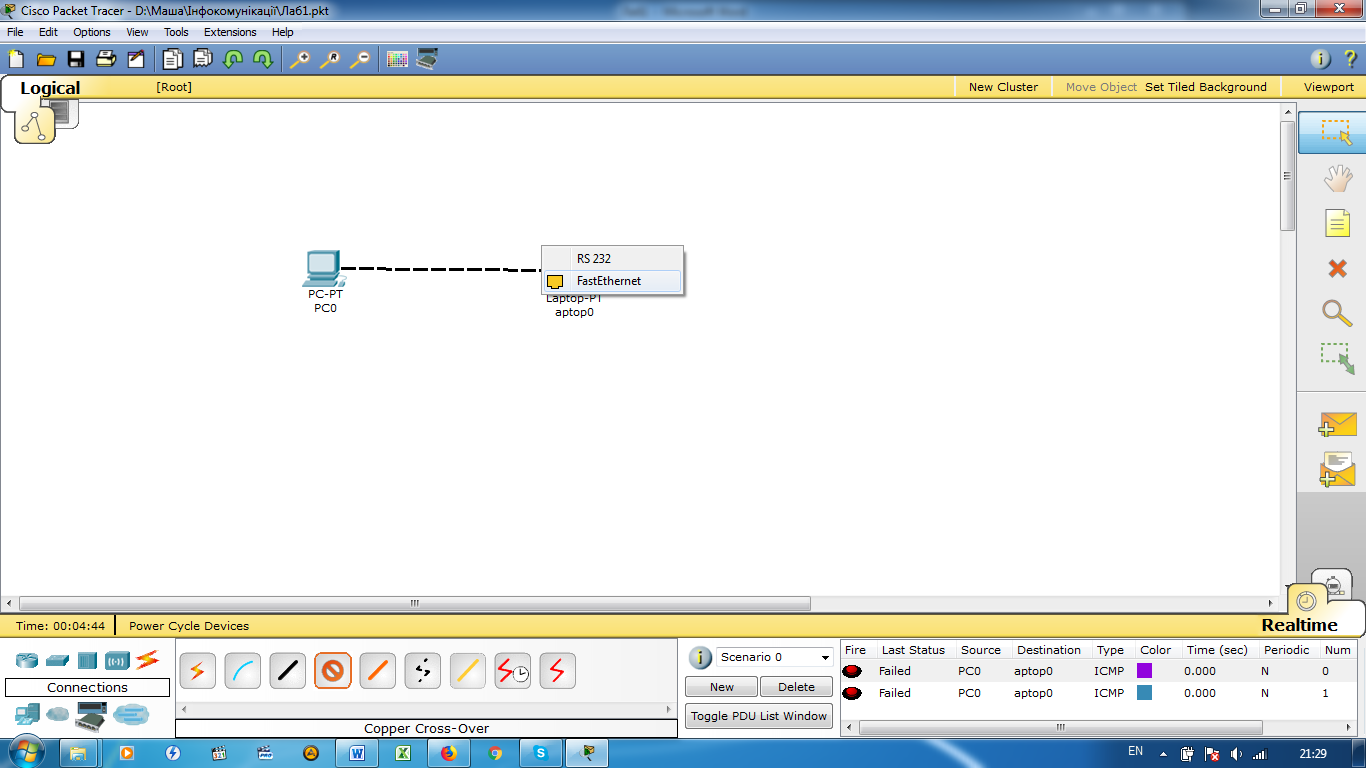Screen dimensions: 1366x768
Task: Choose Copper Straight-Through cable
Action: point(288,671)
